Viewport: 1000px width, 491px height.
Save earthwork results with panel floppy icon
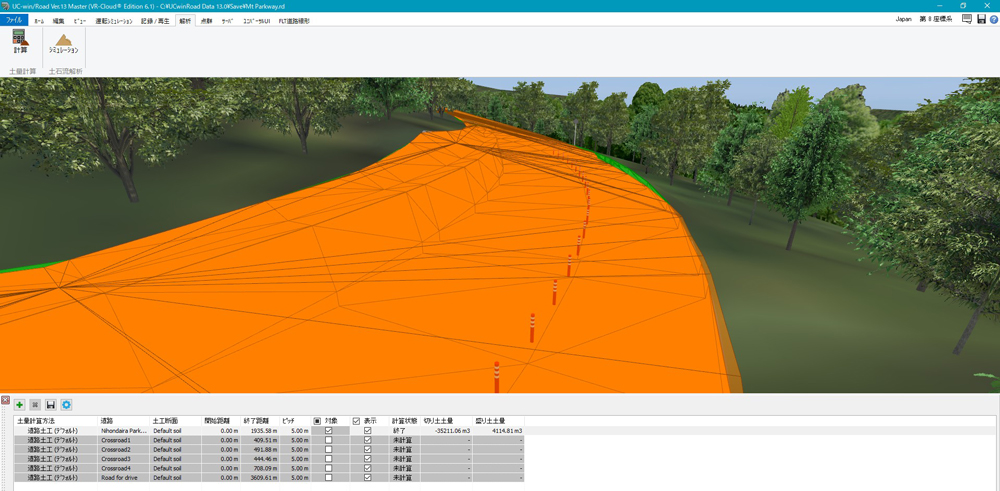[51, 405]
